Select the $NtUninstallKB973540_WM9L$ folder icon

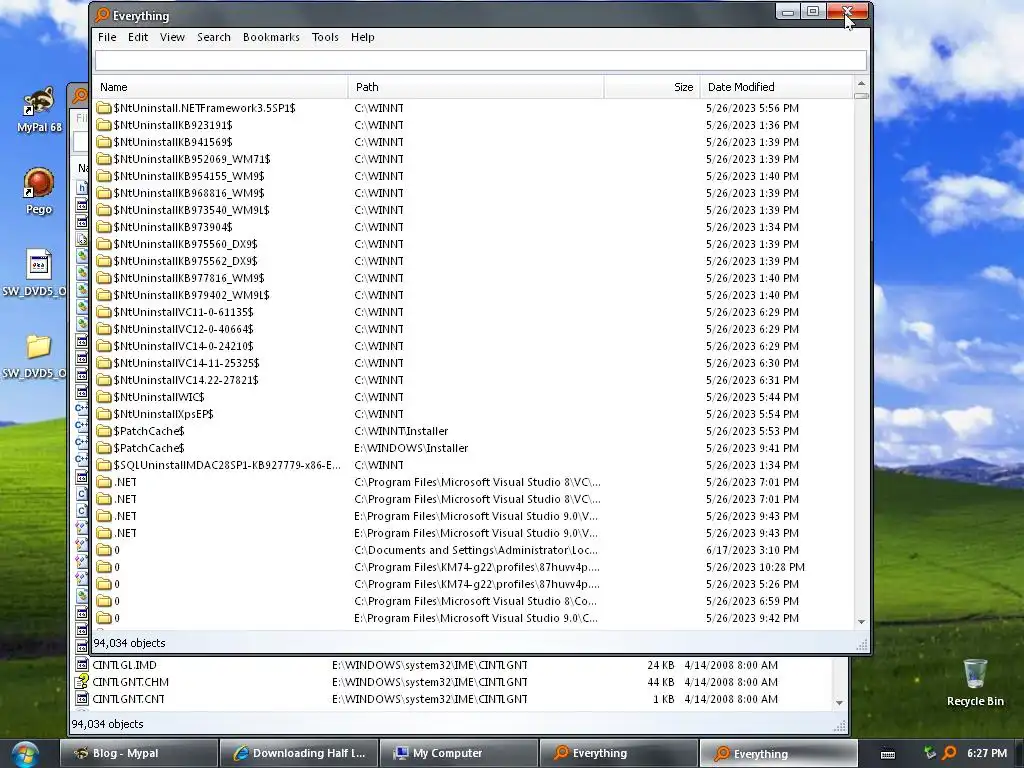(104, 210)
